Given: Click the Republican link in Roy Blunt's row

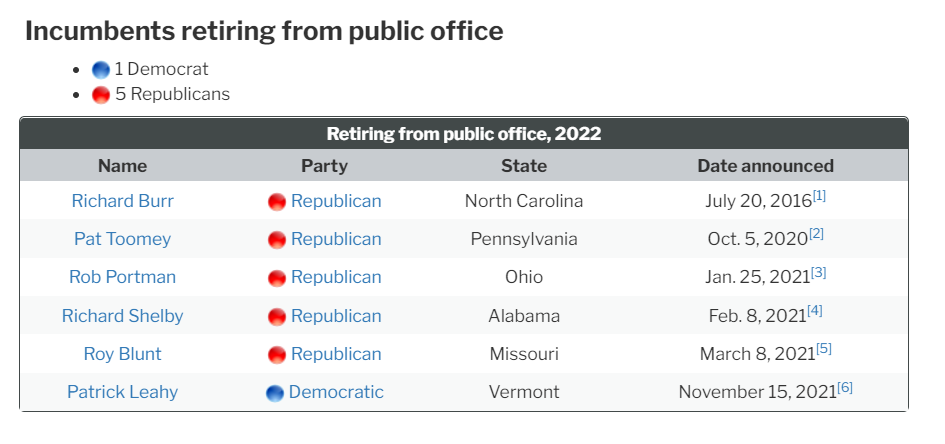Looking at the screenshot, I should click(336, 354).
